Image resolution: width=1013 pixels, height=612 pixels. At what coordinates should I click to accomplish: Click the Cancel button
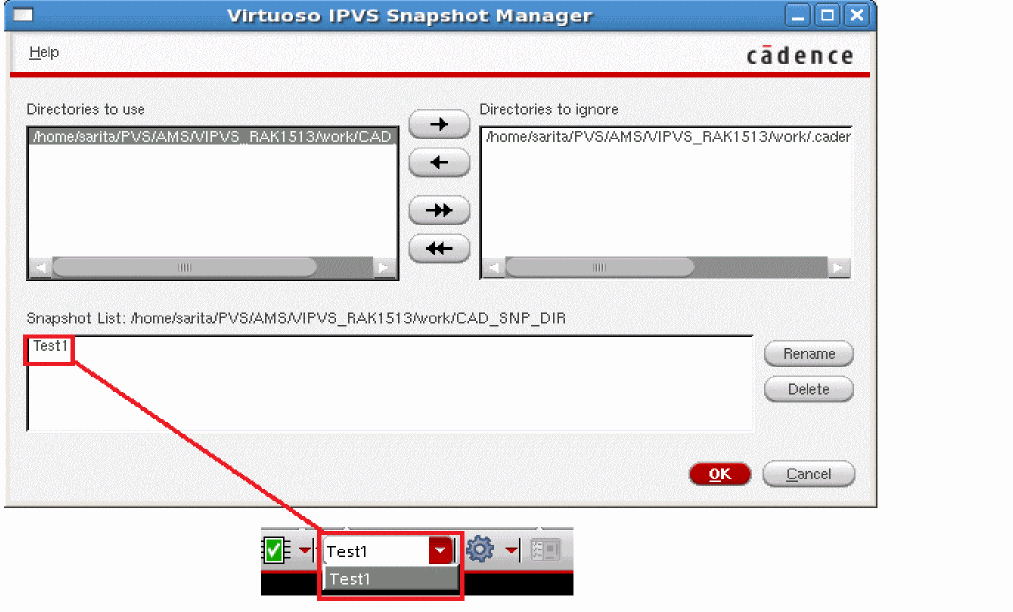pyautogui.click(x=809, y=474)
